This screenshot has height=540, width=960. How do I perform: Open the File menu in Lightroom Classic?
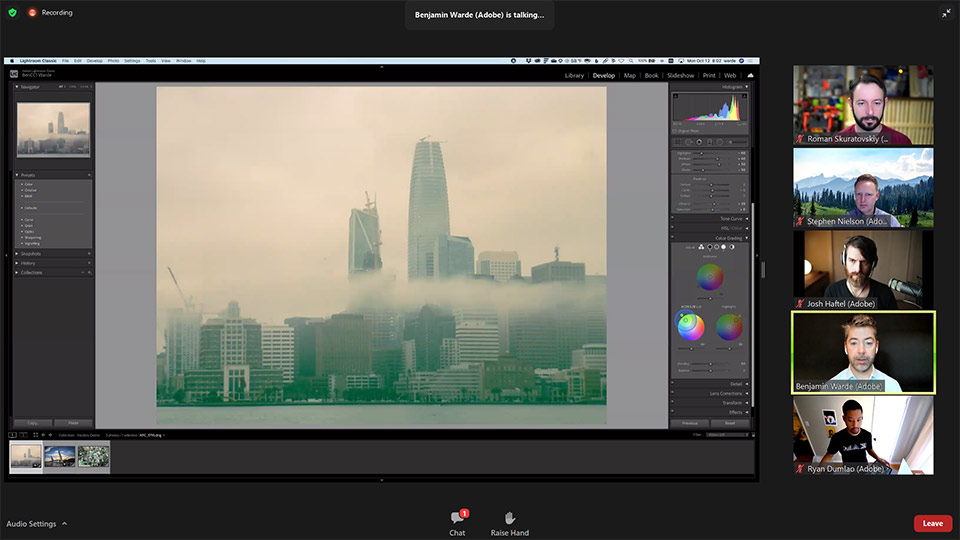click(x=65, y=61)
